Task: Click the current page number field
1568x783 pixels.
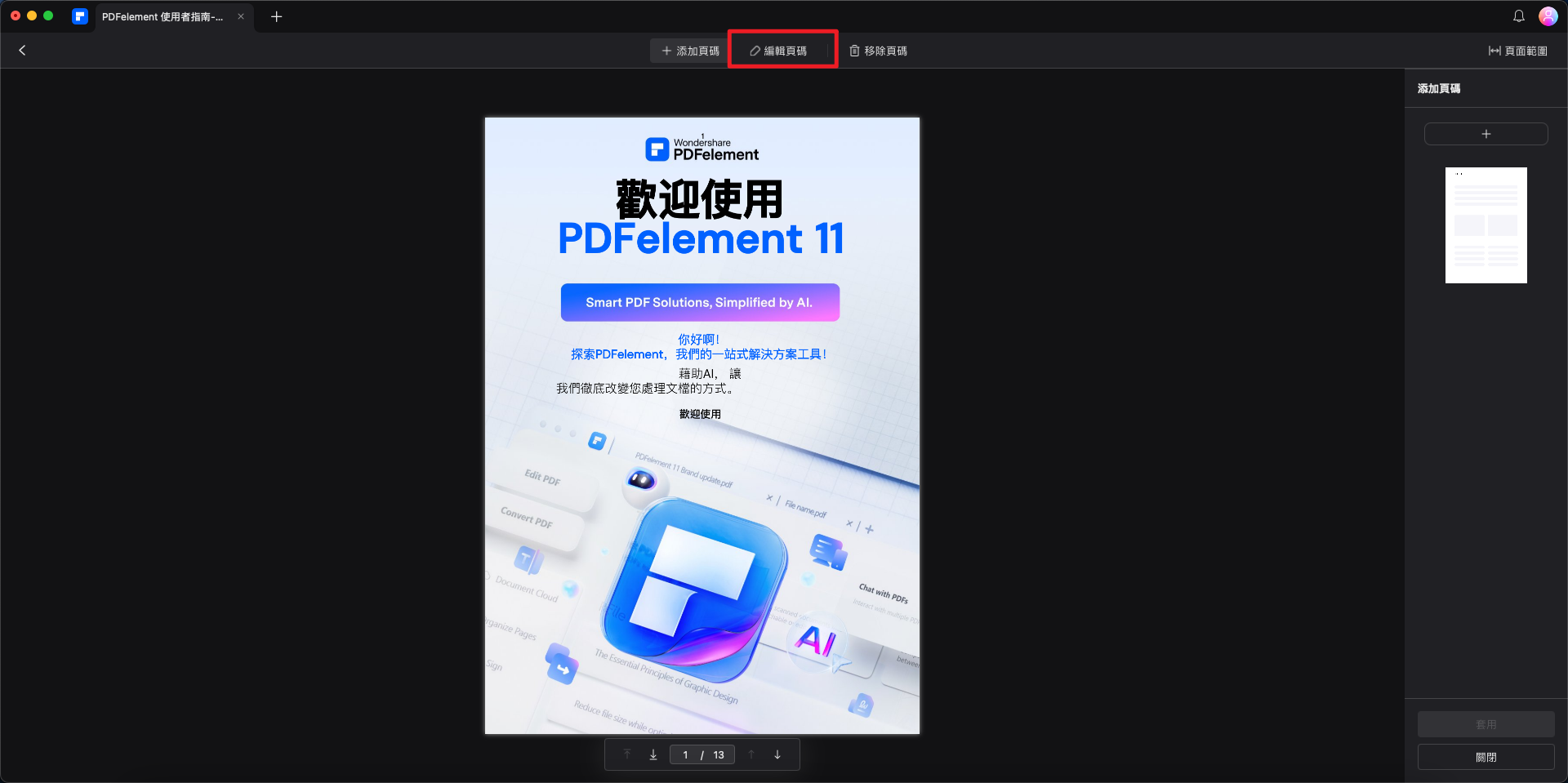Action: point(686,755)
